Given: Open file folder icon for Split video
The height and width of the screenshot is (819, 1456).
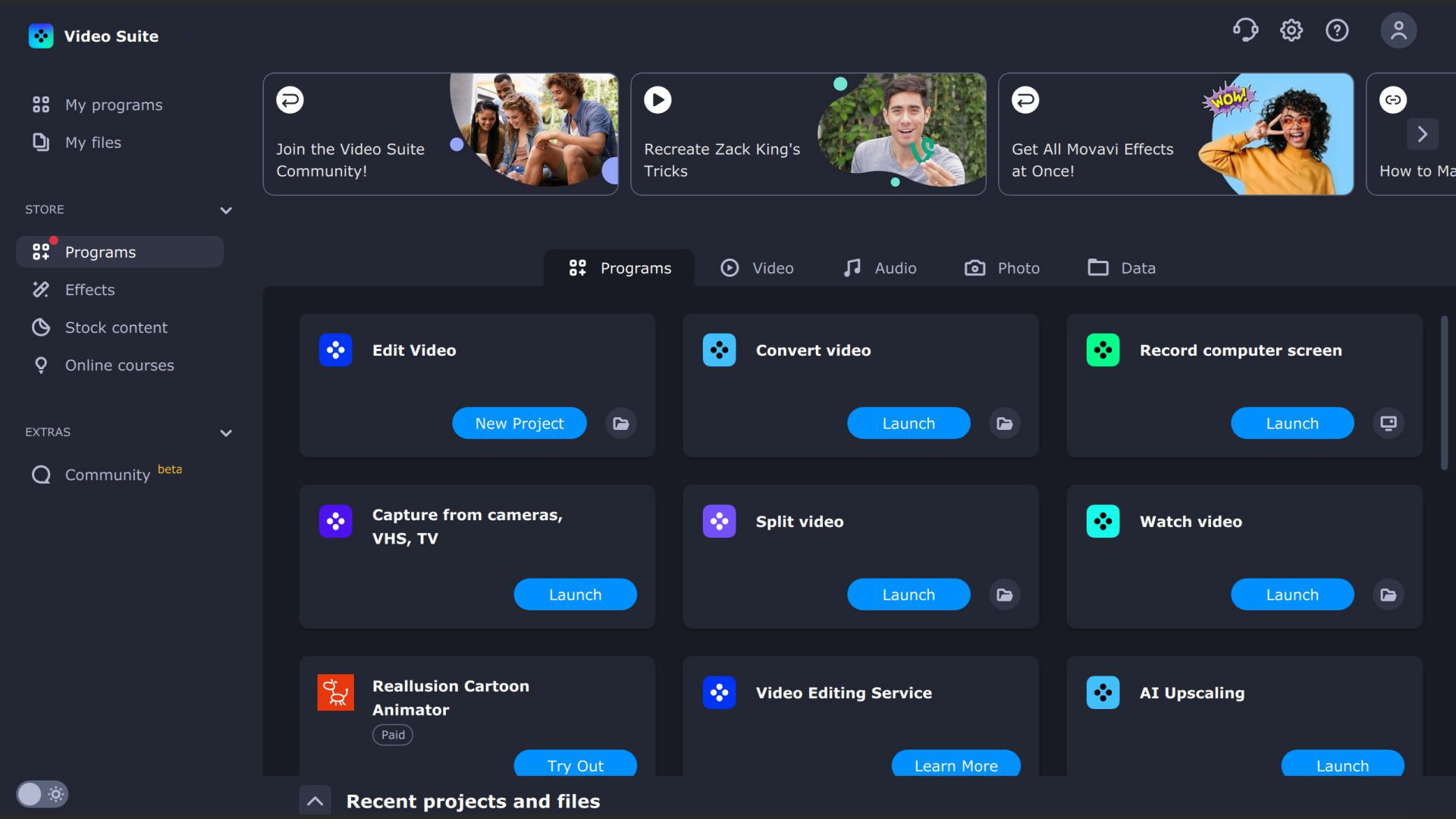Looking at the screenshot, I should pyautogui.click(x=1005, y=595).
